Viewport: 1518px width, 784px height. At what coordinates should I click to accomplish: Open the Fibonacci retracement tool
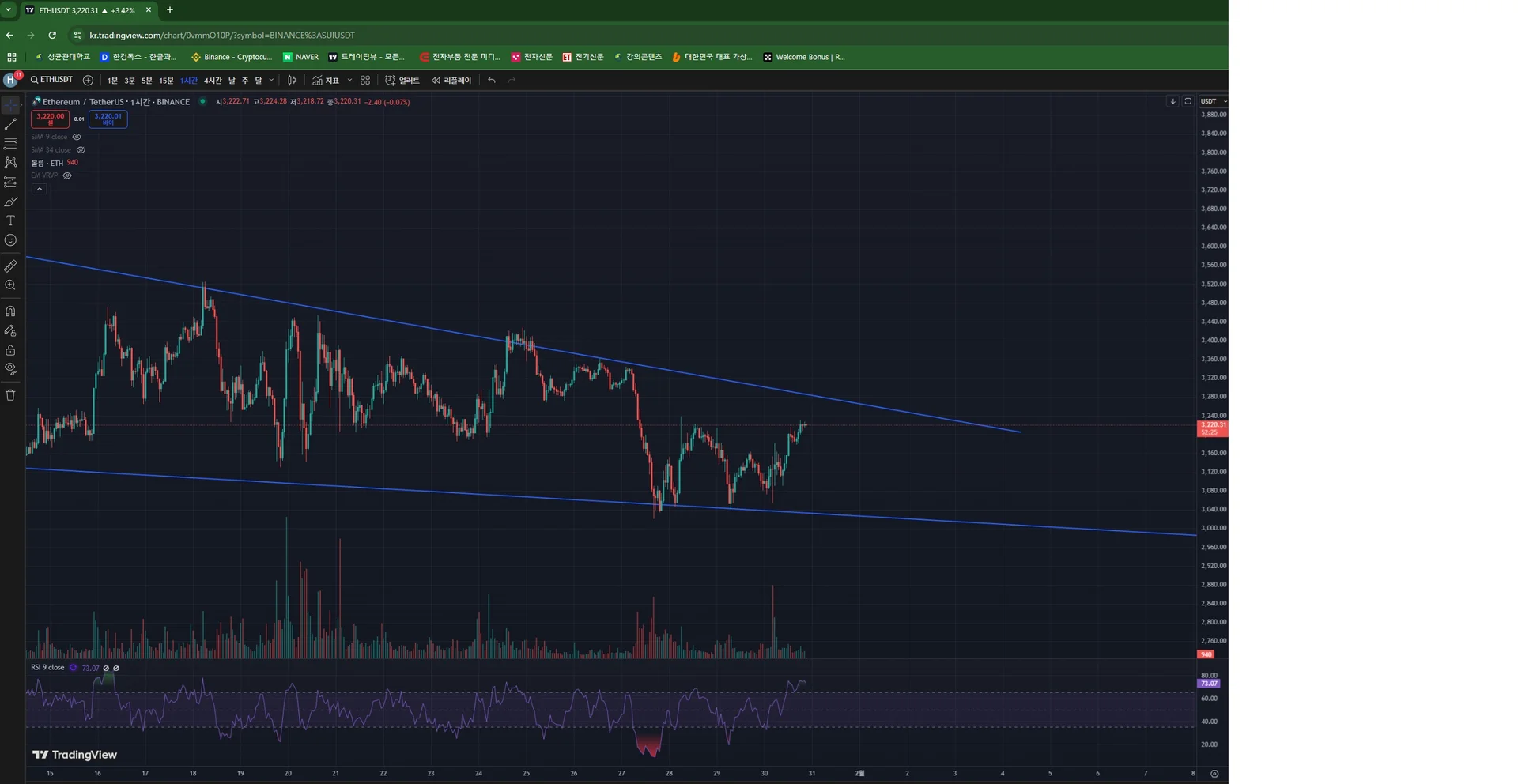10,143
